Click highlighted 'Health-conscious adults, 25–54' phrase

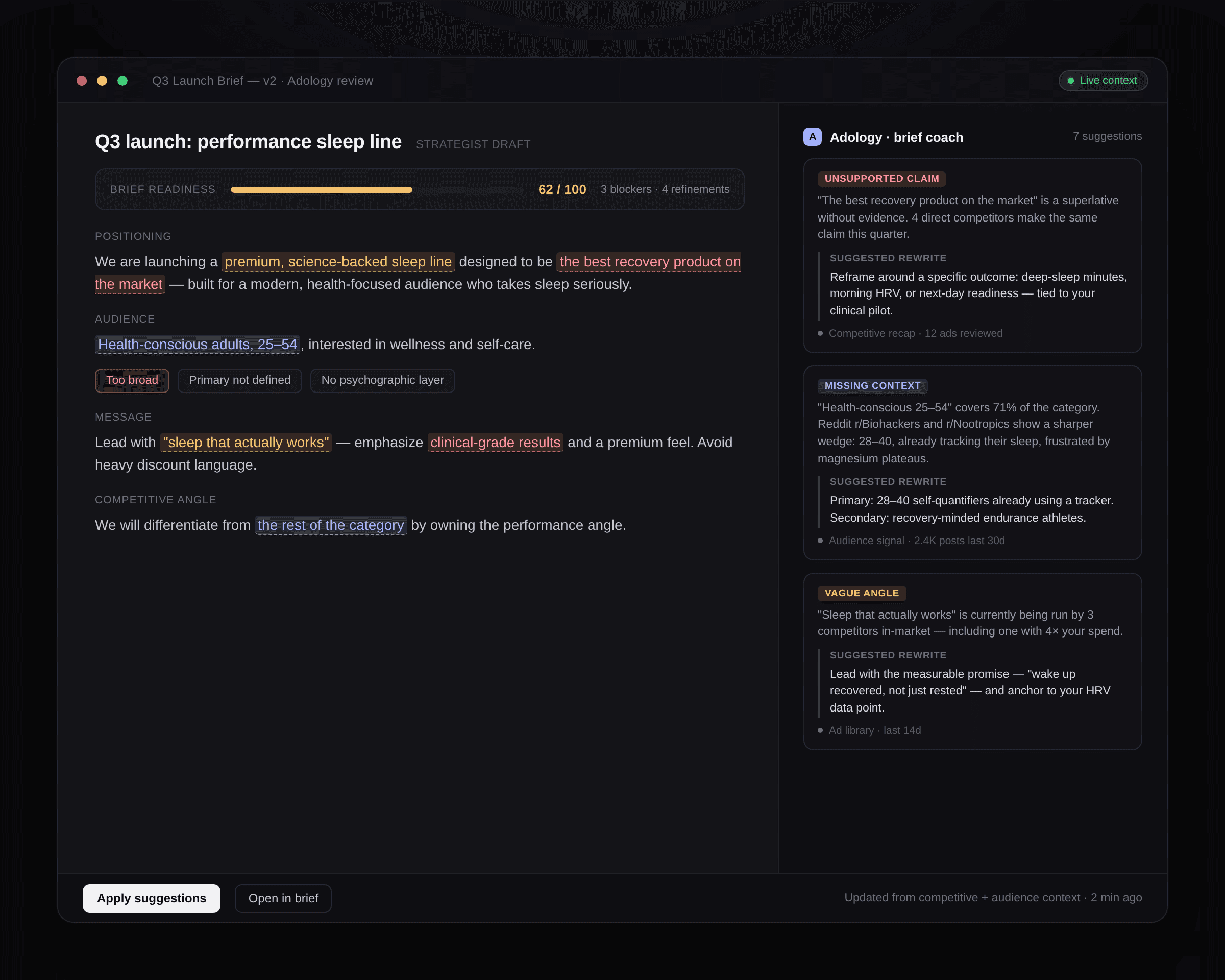pyautogui.click(x=197, y=345)
